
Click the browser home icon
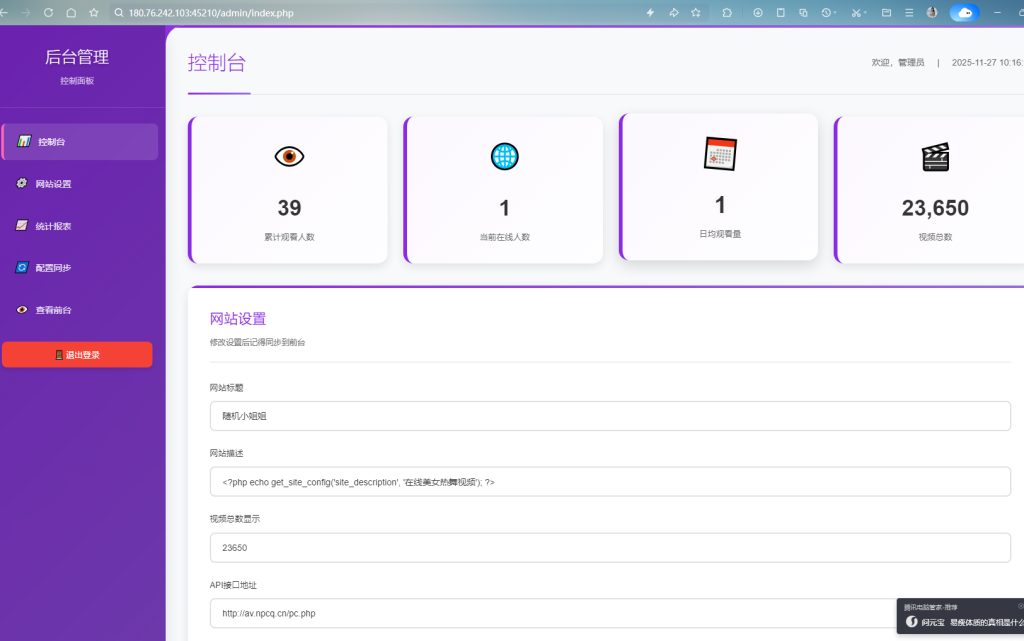pyautogui.click(x=71, y=13)
